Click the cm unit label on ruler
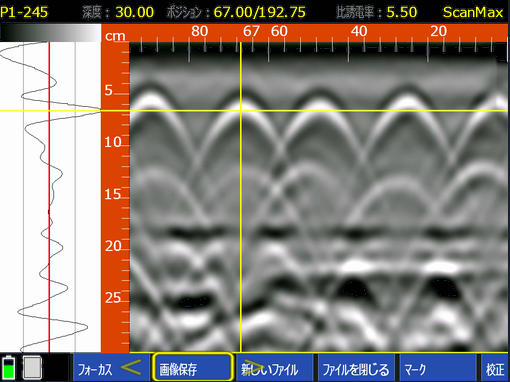Viewport: 510px width, 382px height. click(115, 35)
